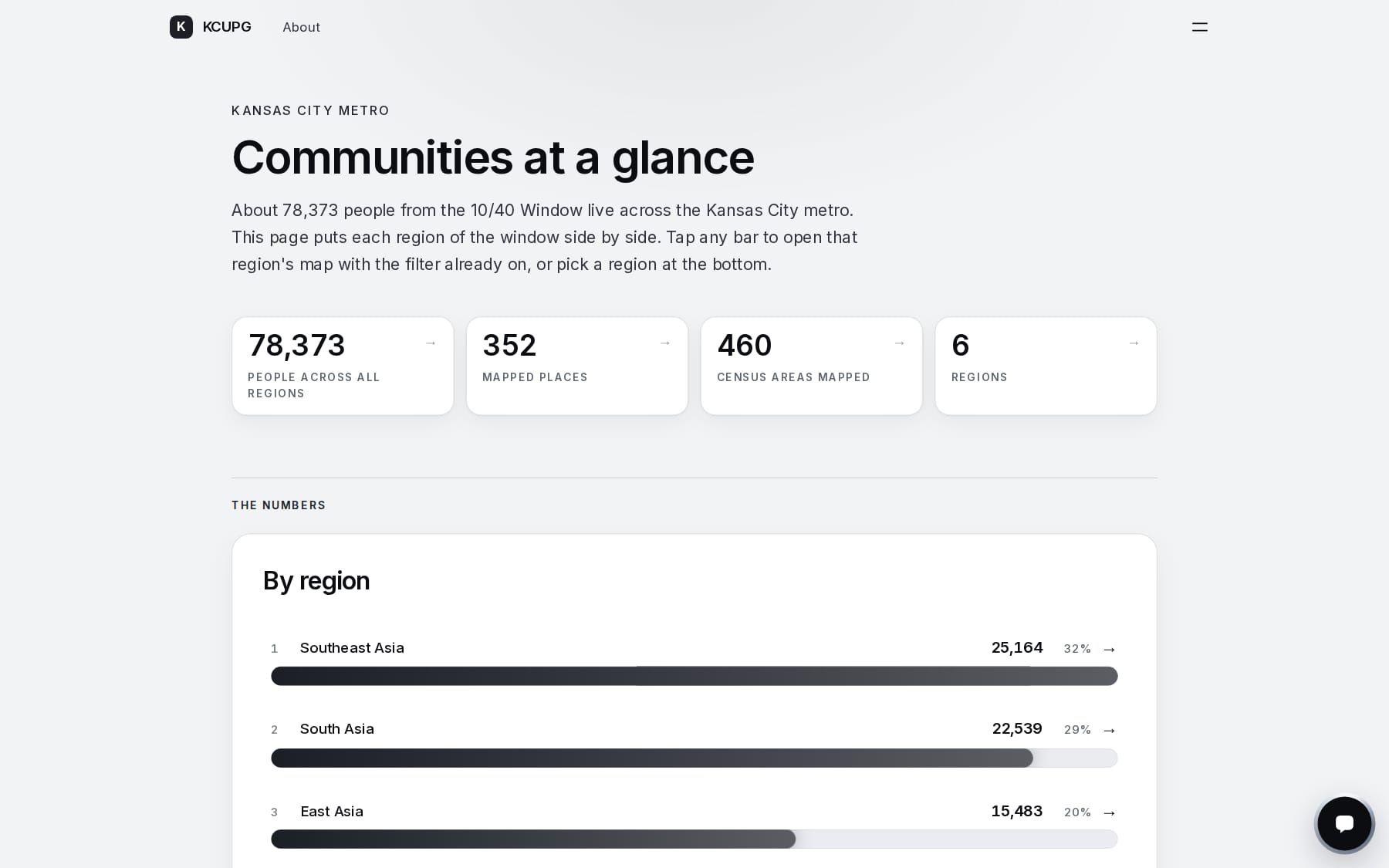Click the South Asia population bar
Viewport: 1389px width, 868px height.
point(694,758)
